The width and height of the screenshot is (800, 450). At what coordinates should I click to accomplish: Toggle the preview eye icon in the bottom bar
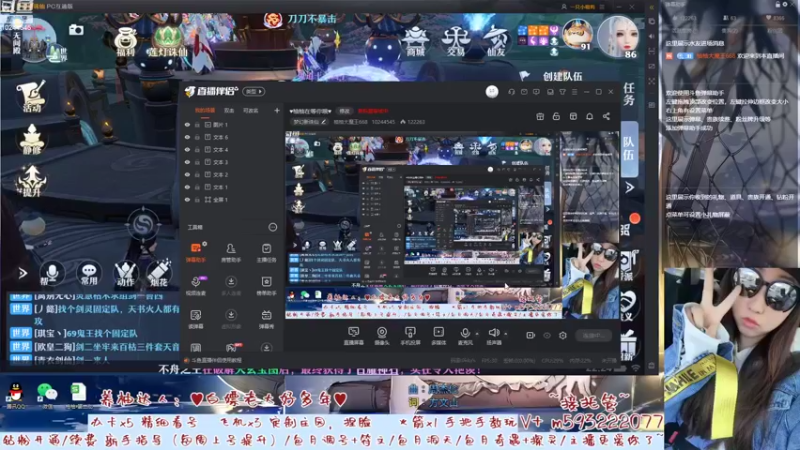click(547, 335)
